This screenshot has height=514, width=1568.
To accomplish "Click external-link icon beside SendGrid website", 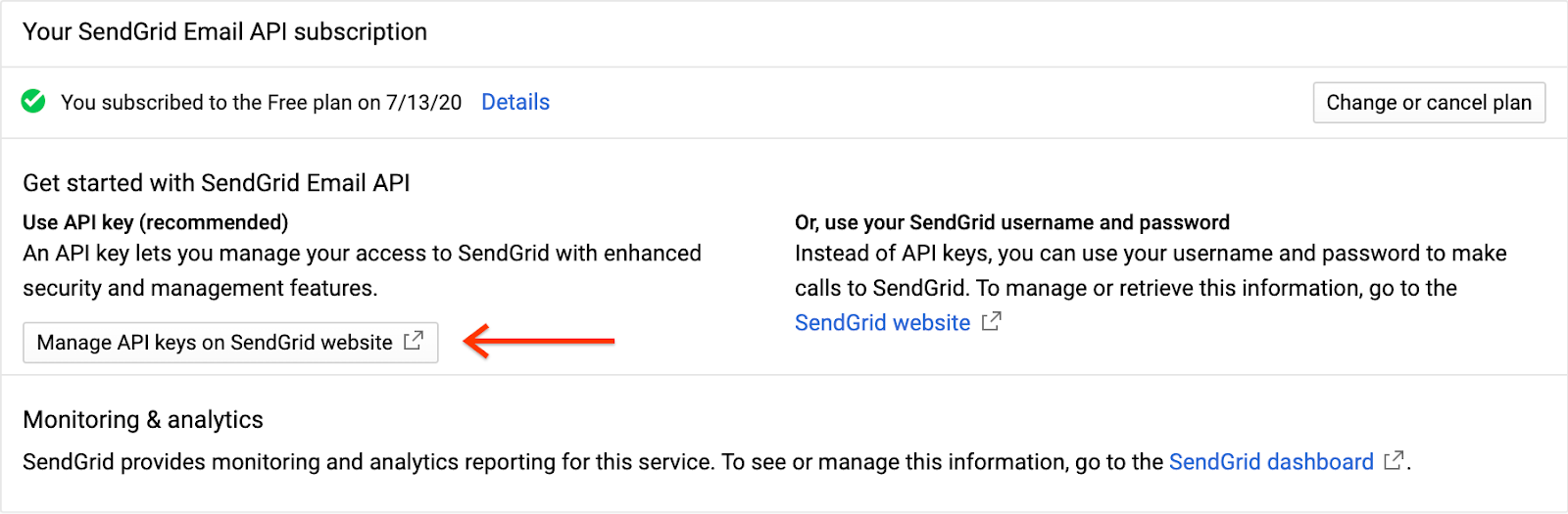I will [x=992, y=321].
